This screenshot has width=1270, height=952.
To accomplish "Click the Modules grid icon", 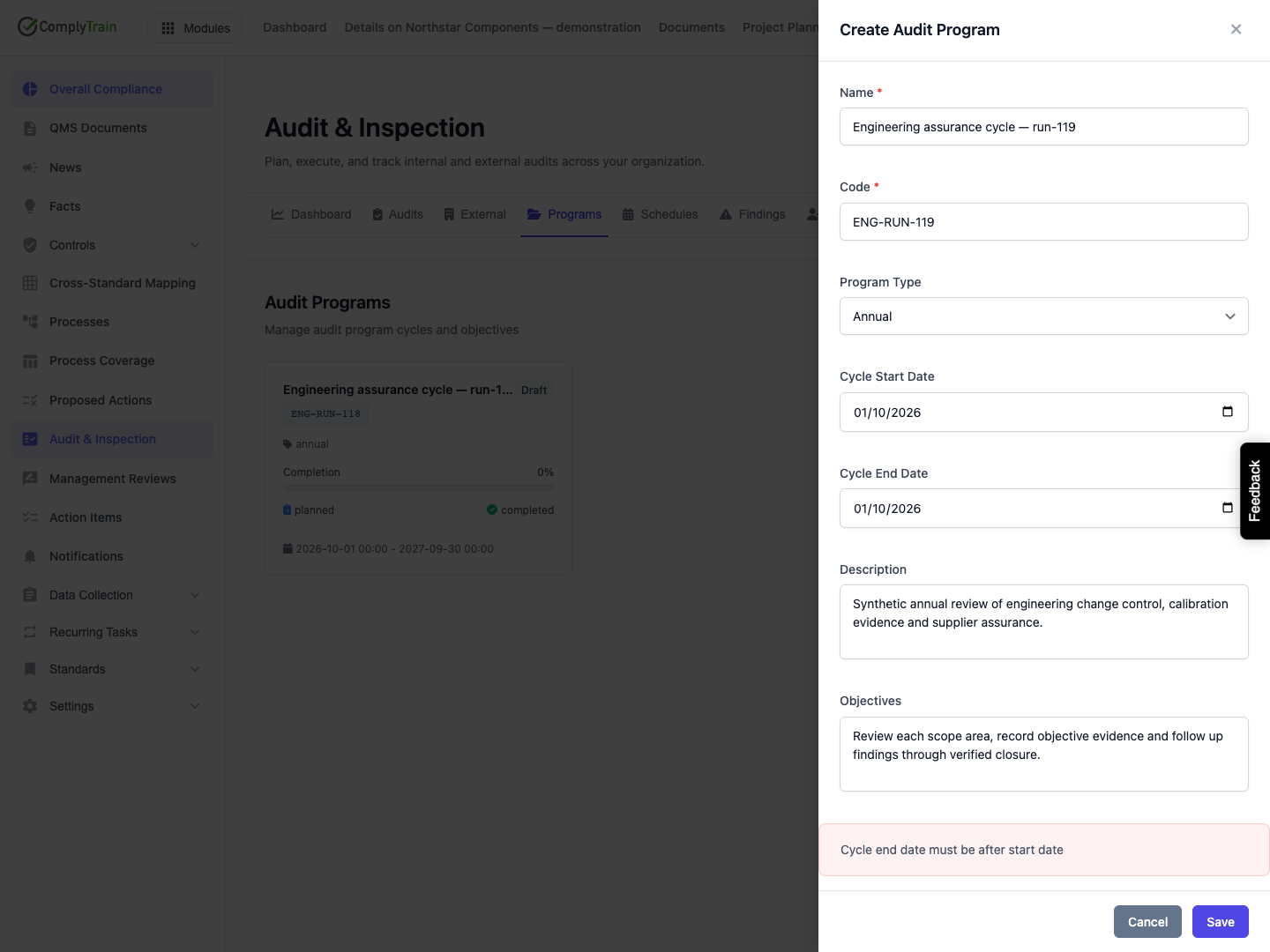I will coord(168,28).
